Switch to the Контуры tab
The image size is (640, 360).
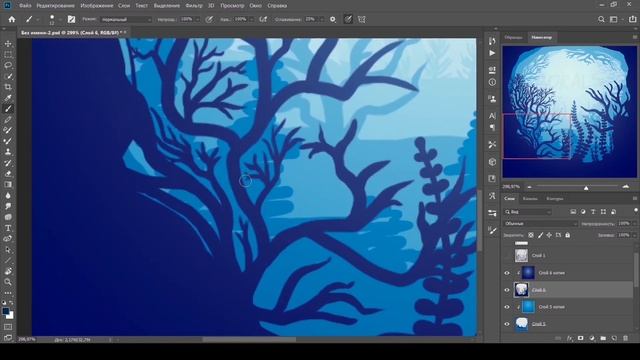(x=555, y=199)
